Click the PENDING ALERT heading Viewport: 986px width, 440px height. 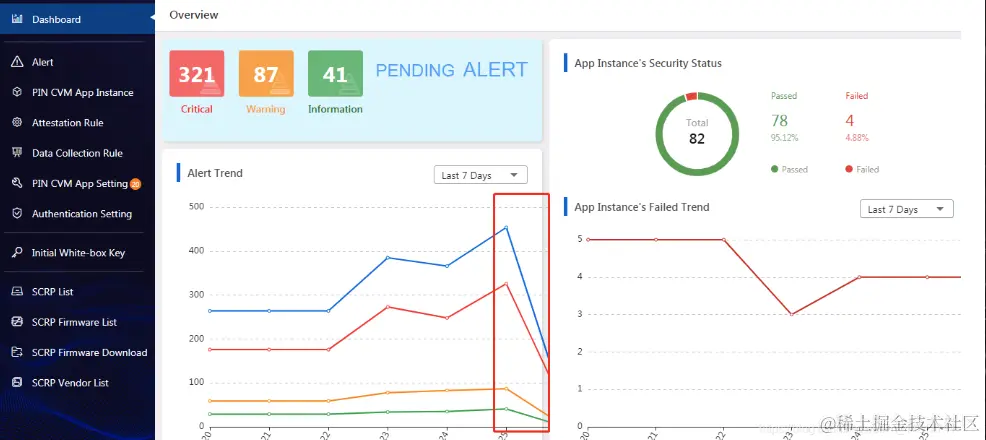tap(451, 70)
